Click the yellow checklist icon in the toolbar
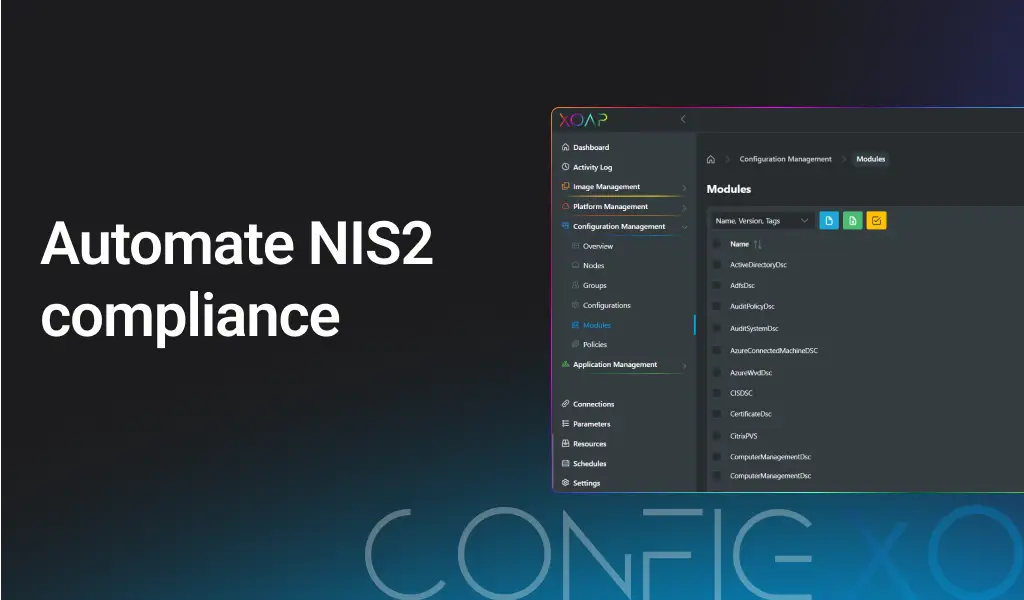The height and width of the screenshot is (600, 1024). point(876,220)
